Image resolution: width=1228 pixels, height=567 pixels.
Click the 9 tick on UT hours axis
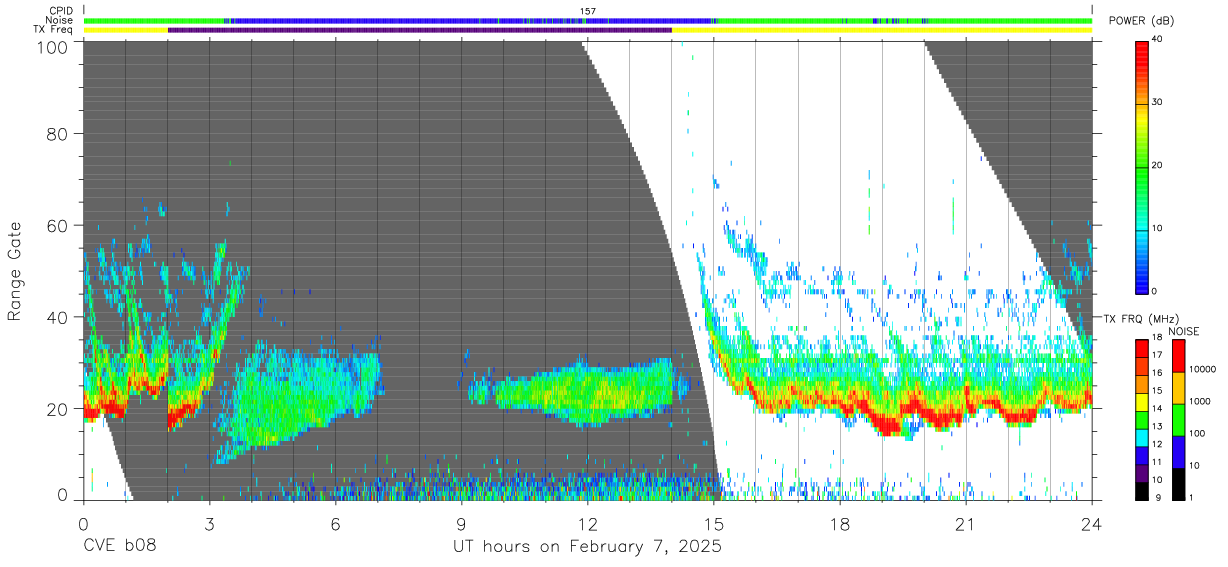[x=461, y=524]
